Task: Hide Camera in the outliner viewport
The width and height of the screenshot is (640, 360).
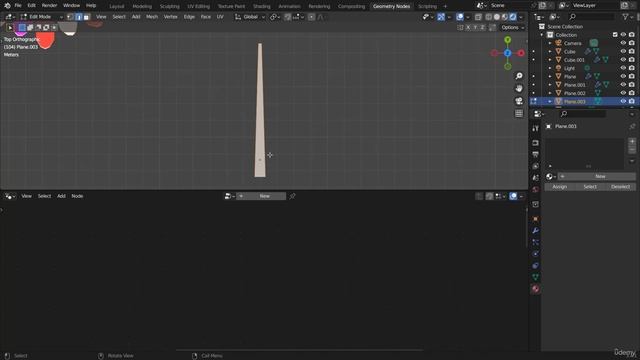Action: 623,43
